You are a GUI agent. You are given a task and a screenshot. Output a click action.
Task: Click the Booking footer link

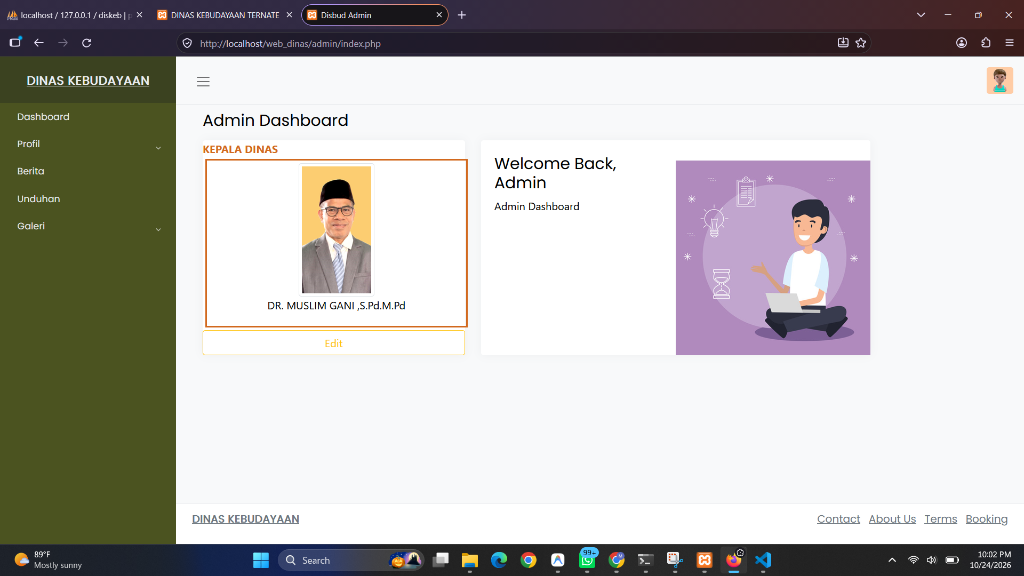986,519
